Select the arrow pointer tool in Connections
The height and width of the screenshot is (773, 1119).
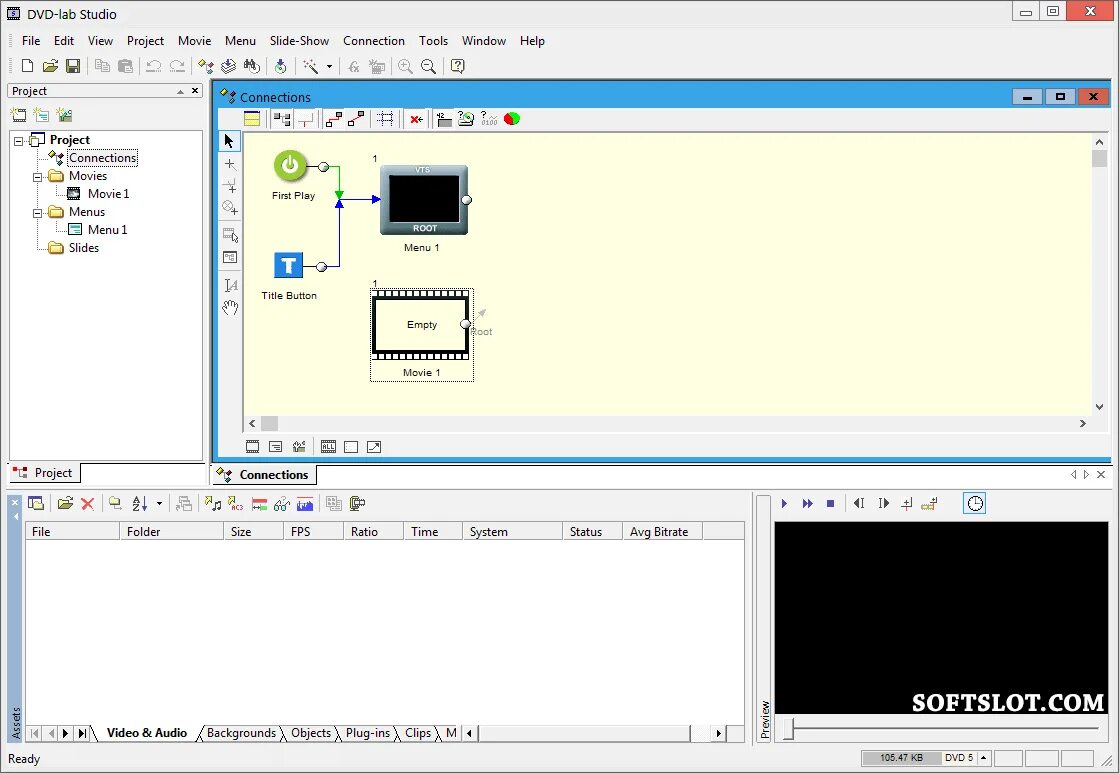point(229,141)
